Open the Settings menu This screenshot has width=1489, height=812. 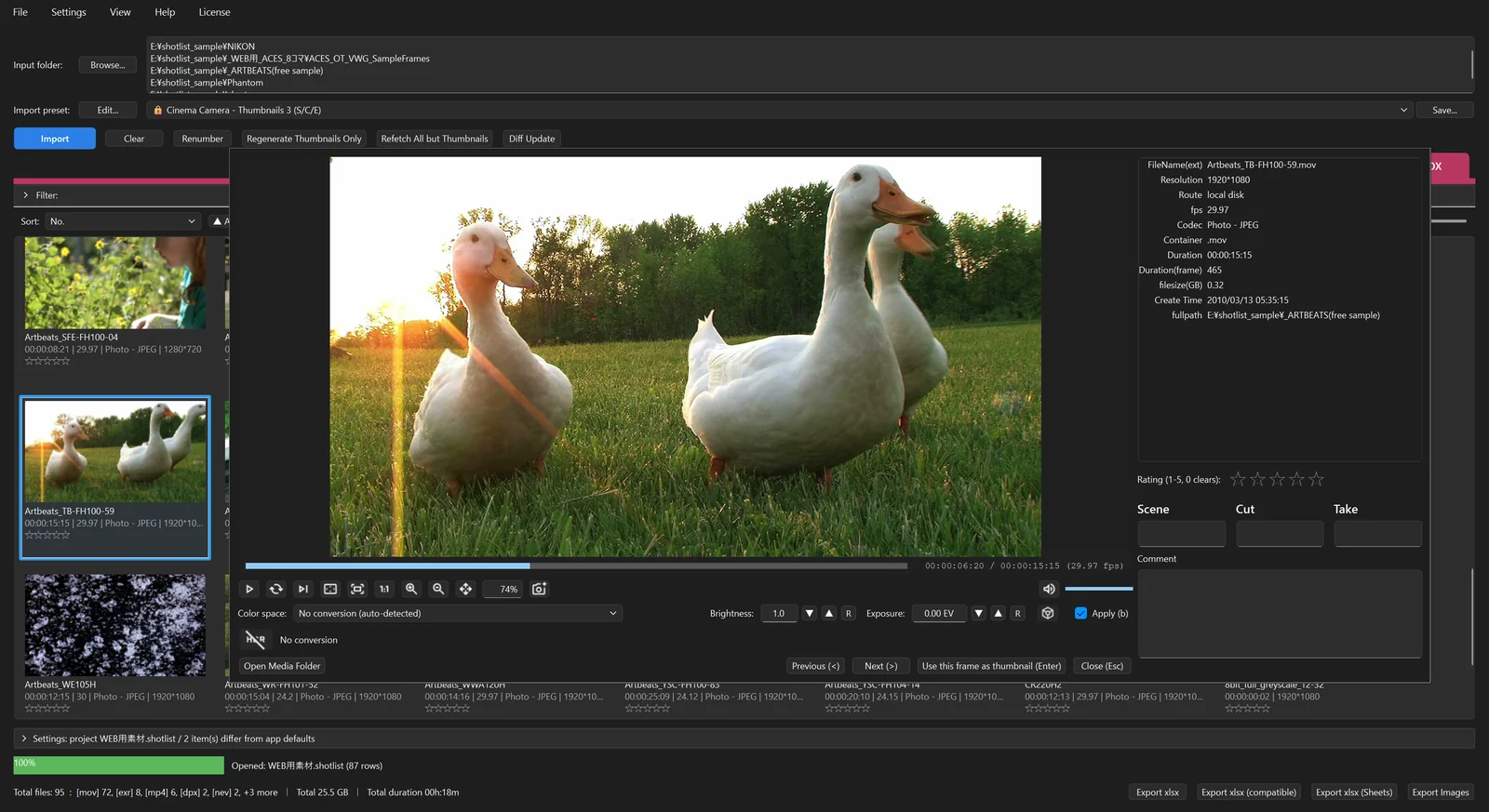(x=69, y=12)
